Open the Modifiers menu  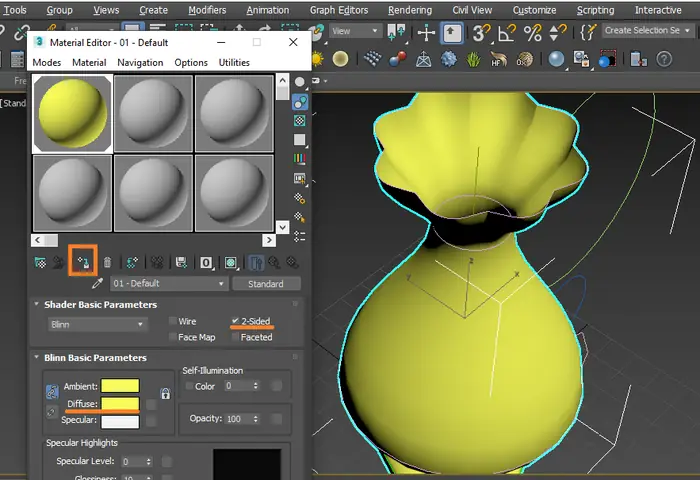tap(207, 10)
